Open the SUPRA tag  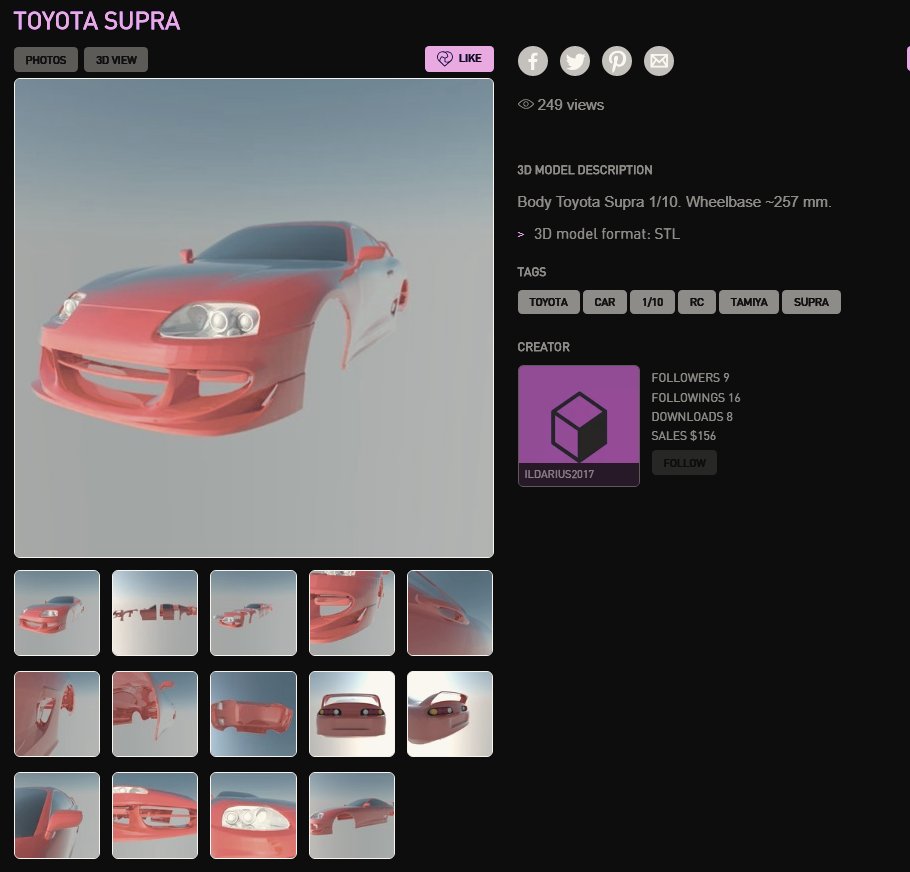811,302
